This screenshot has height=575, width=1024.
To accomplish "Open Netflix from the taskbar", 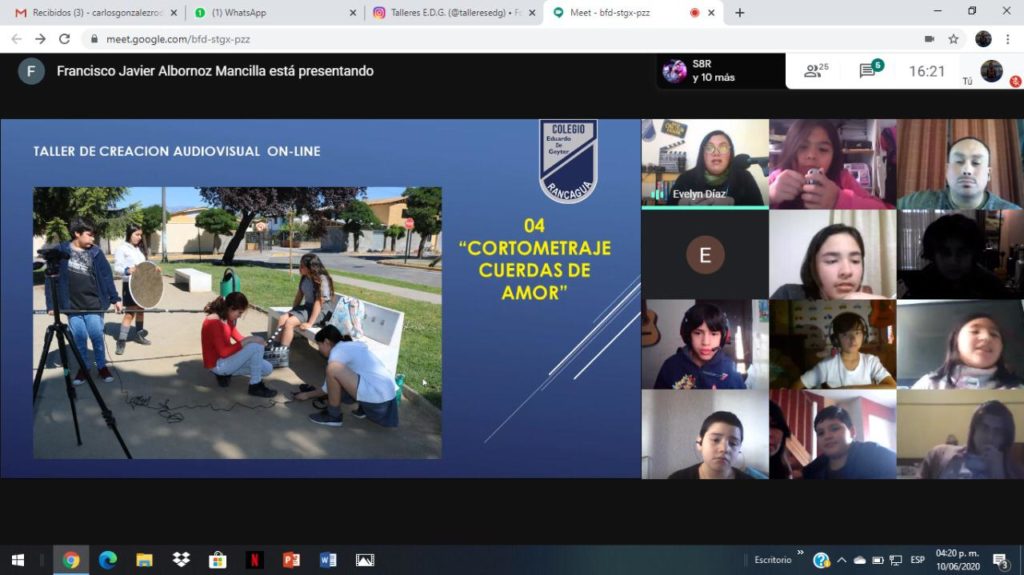I will (x=254, y=560).
